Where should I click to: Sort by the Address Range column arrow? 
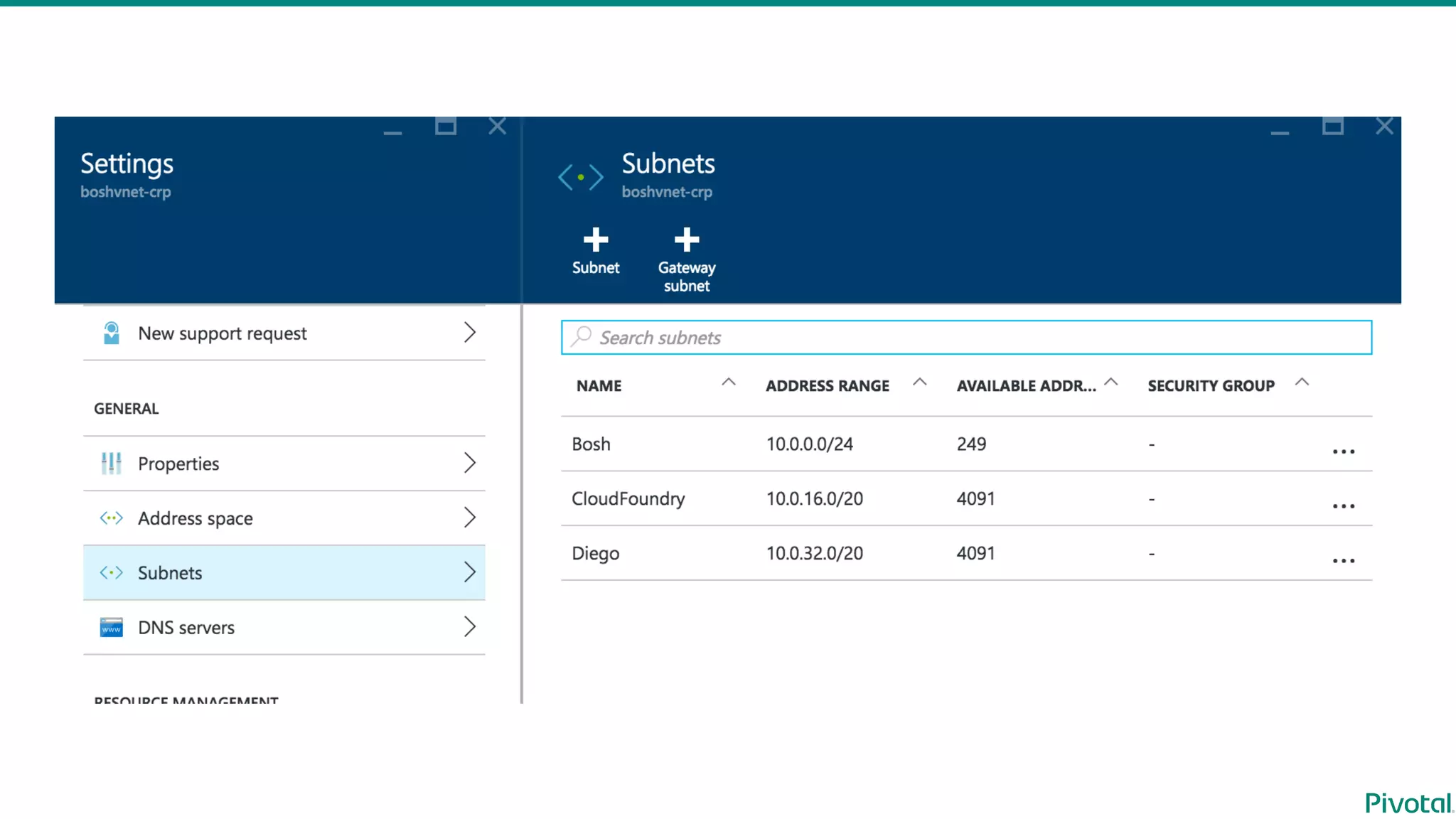tap(919, 382)
